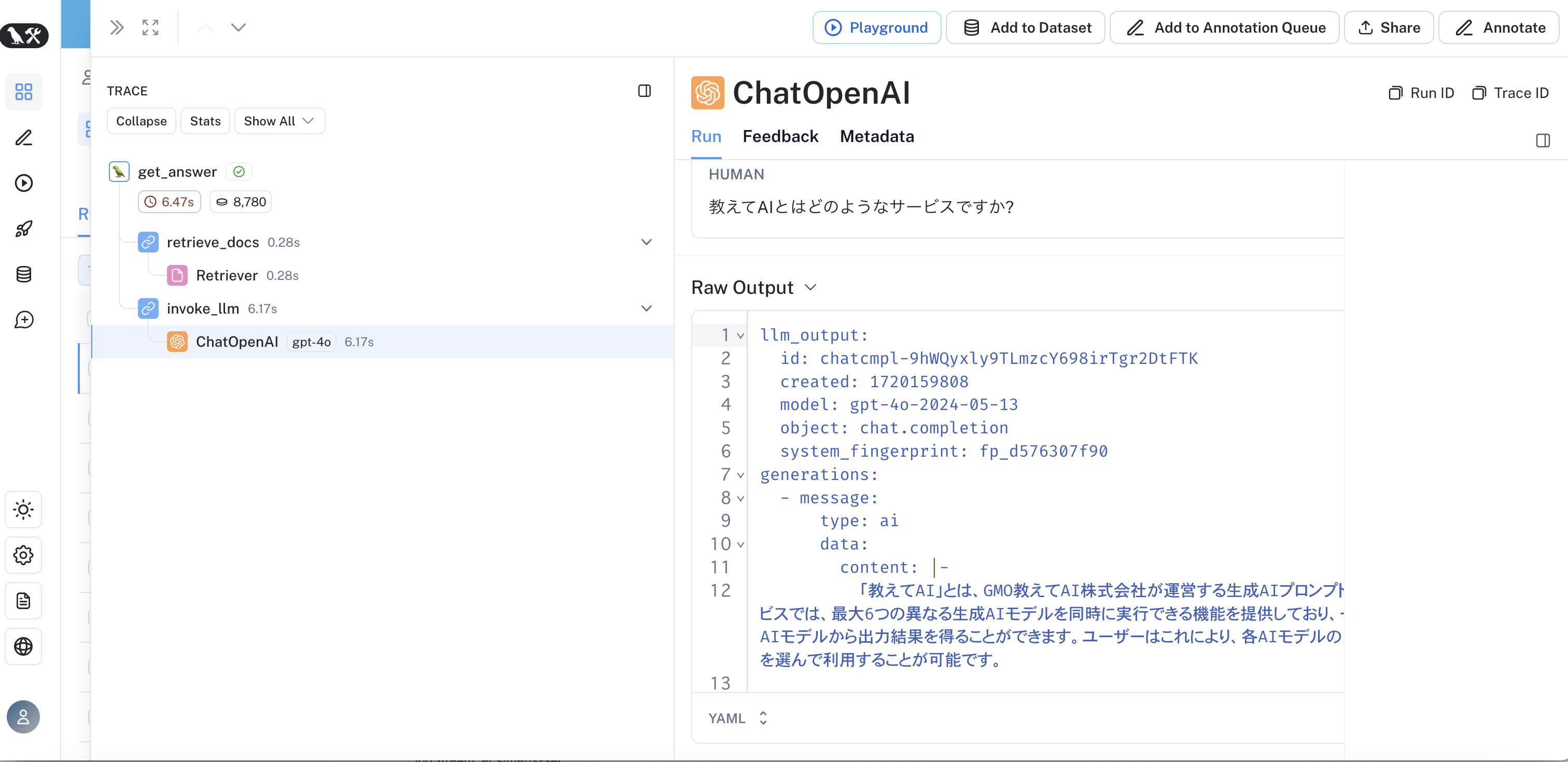Open the pencil annotation icon in sidebar

point(24,137)
